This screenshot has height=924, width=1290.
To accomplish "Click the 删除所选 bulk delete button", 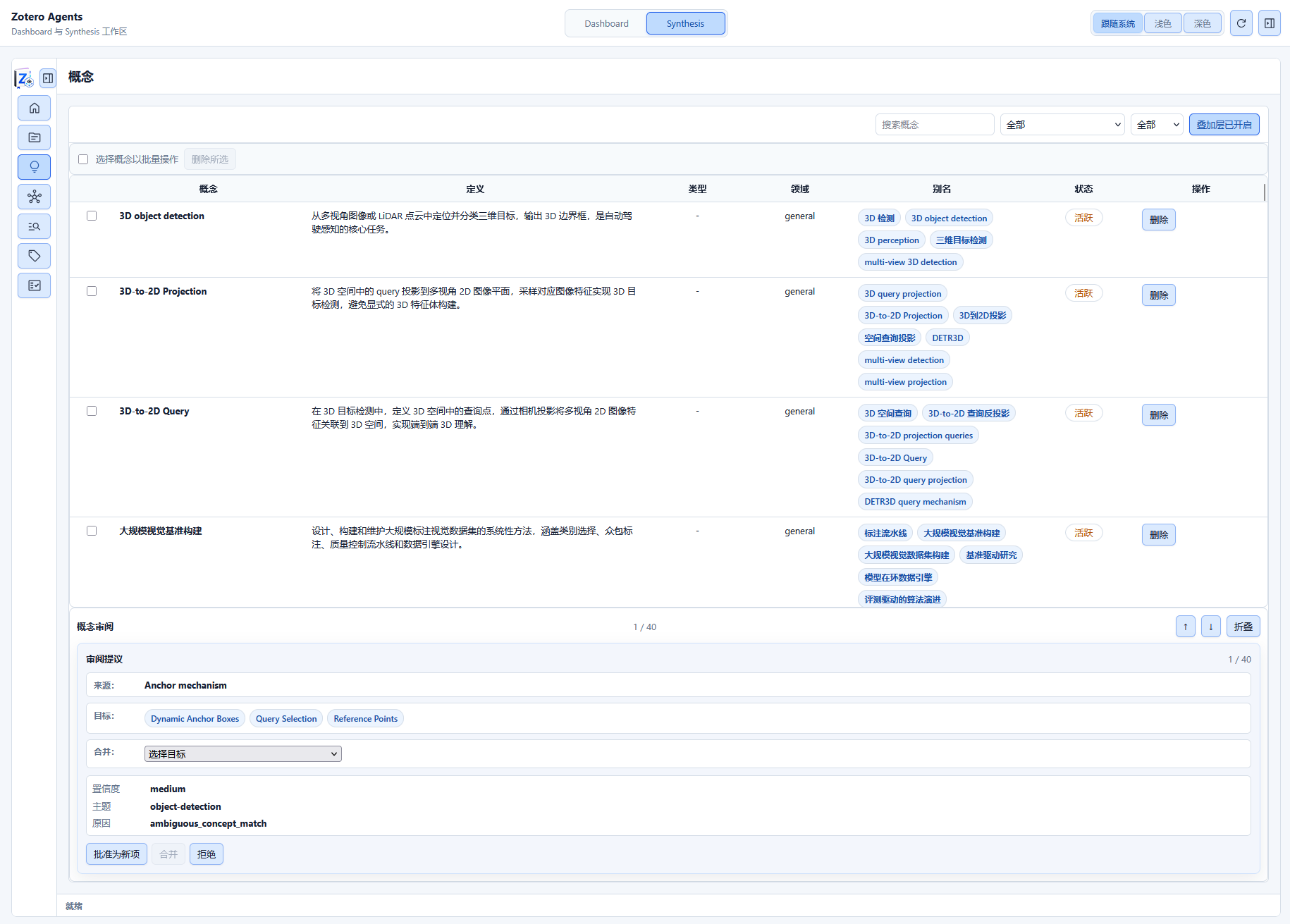I will coord(210,159).
